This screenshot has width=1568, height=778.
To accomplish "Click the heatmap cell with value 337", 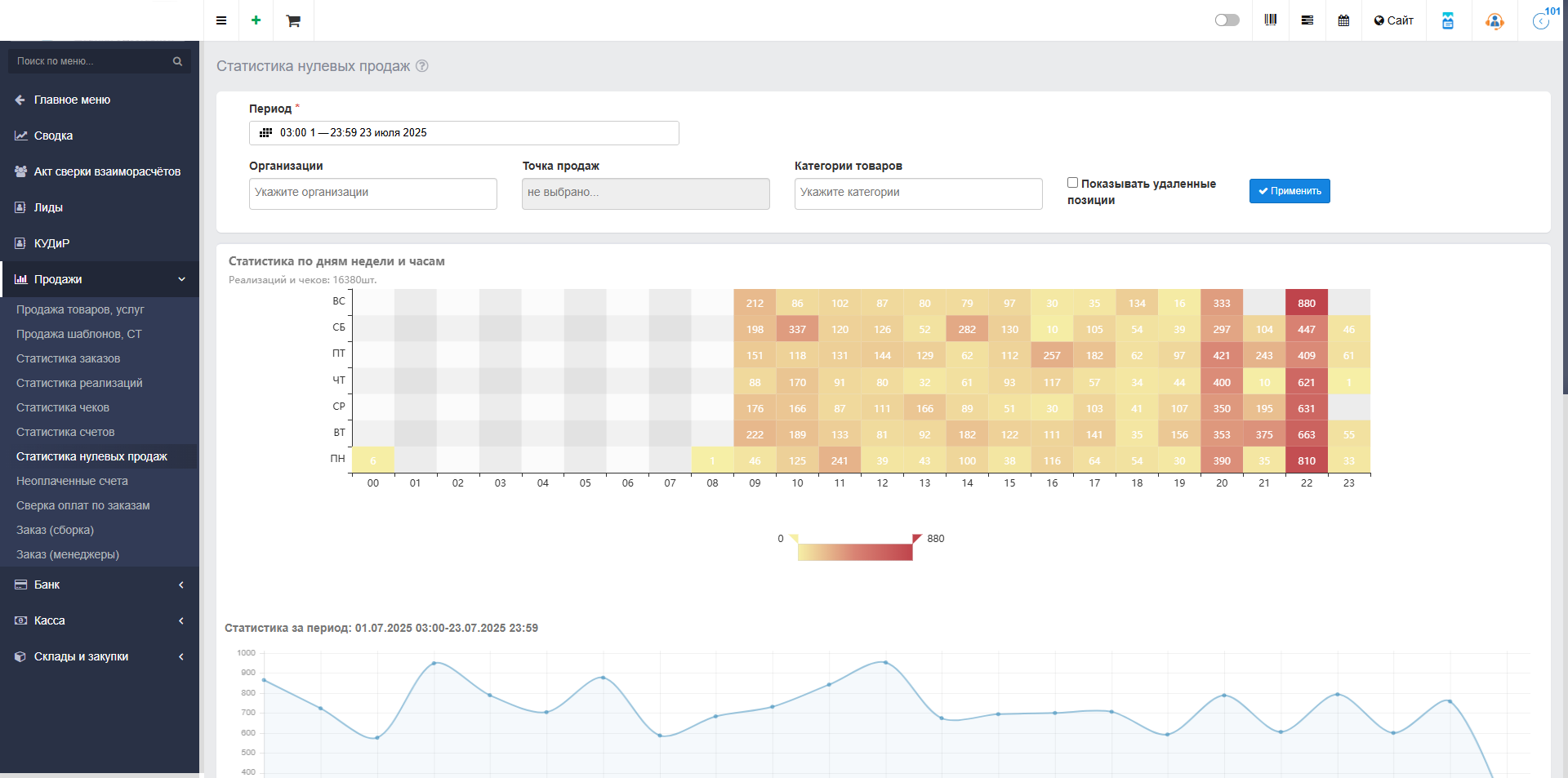I will click(797, 329).
